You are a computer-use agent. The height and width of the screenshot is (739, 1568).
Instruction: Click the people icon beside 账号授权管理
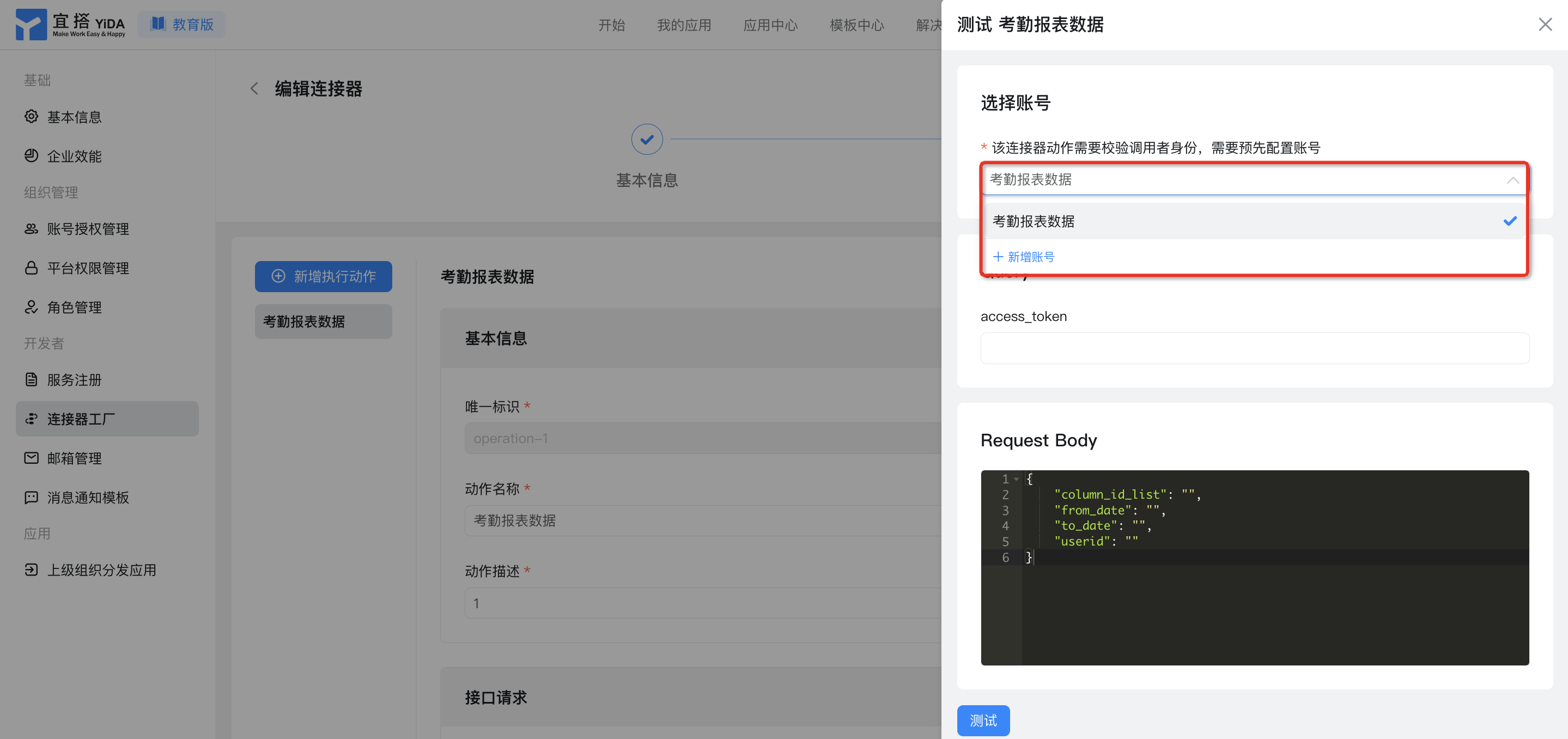(x=31, y=228)
